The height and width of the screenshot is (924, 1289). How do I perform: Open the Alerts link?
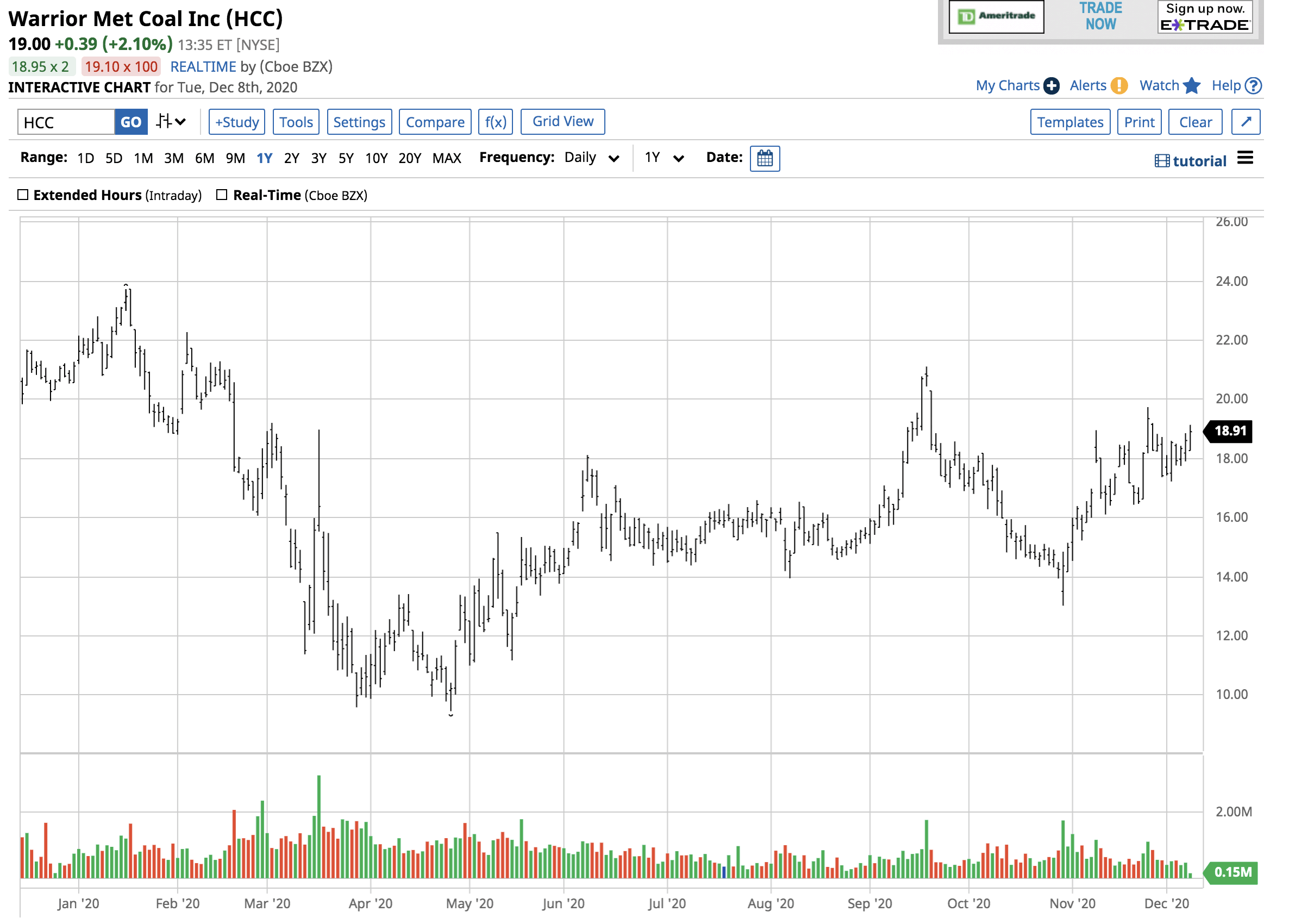pos(1088,86)
